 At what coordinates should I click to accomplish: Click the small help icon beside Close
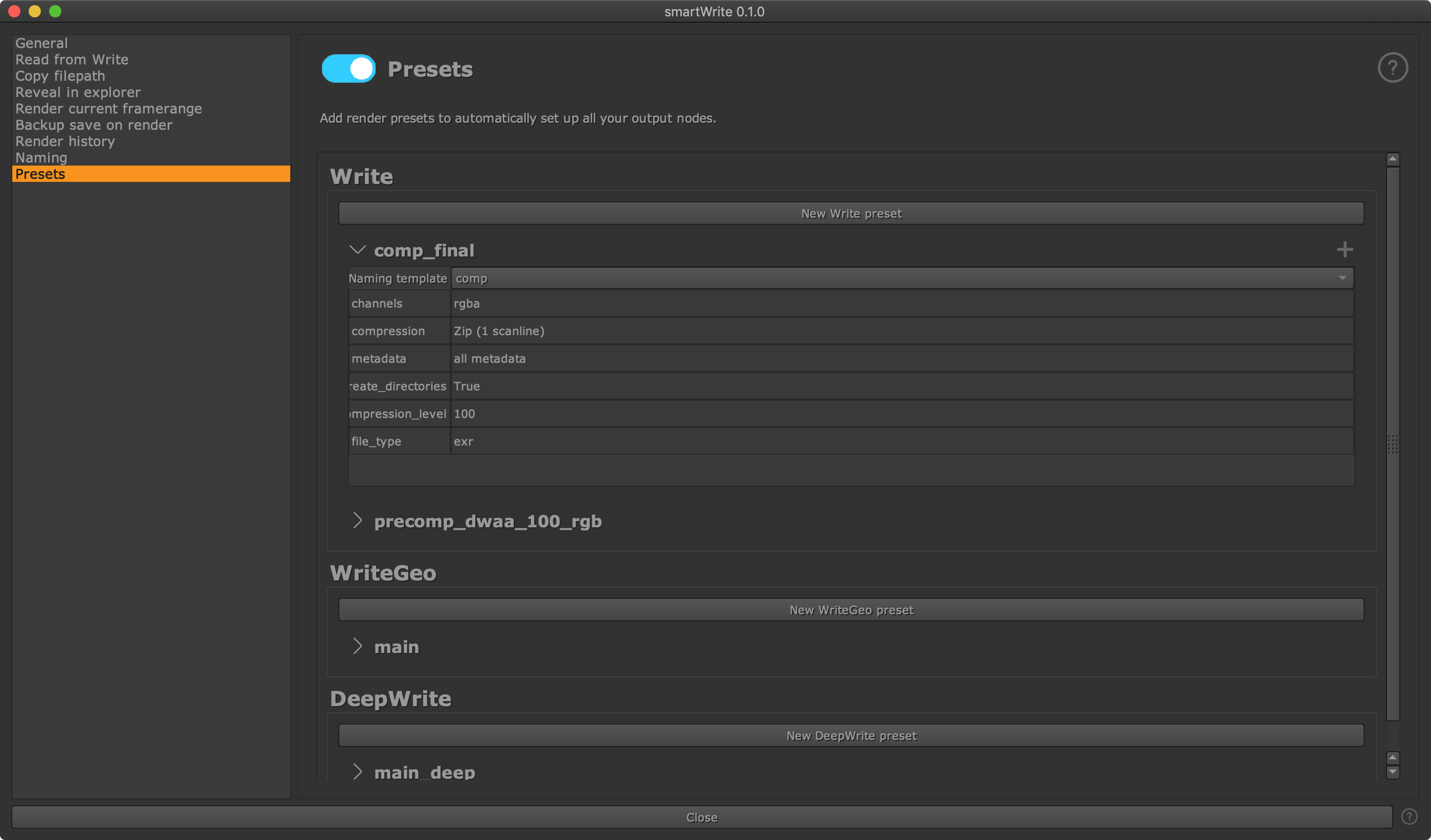[1409, 816]
